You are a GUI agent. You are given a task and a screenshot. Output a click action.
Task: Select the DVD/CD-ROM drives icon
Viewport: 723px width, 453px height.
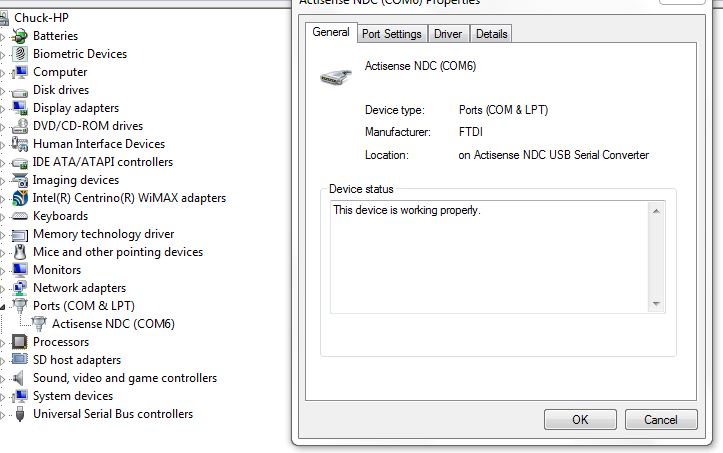[x=19, y=126]
